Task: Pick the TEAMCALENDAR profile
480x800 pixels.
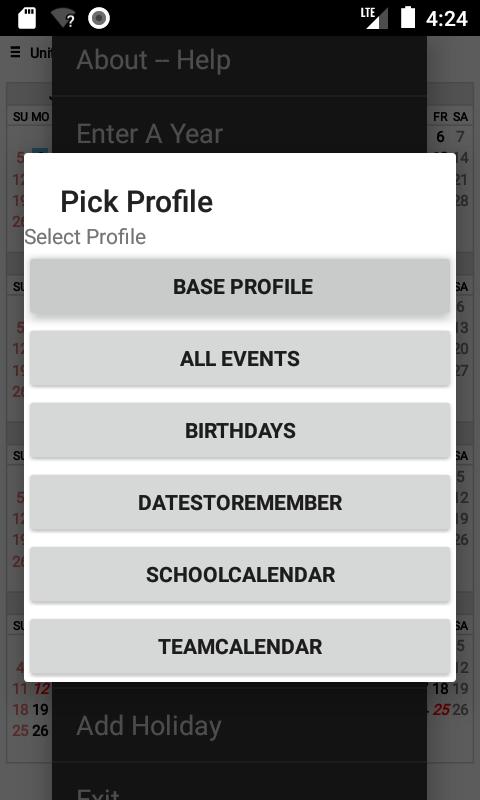Action: [x=240, y=646]
